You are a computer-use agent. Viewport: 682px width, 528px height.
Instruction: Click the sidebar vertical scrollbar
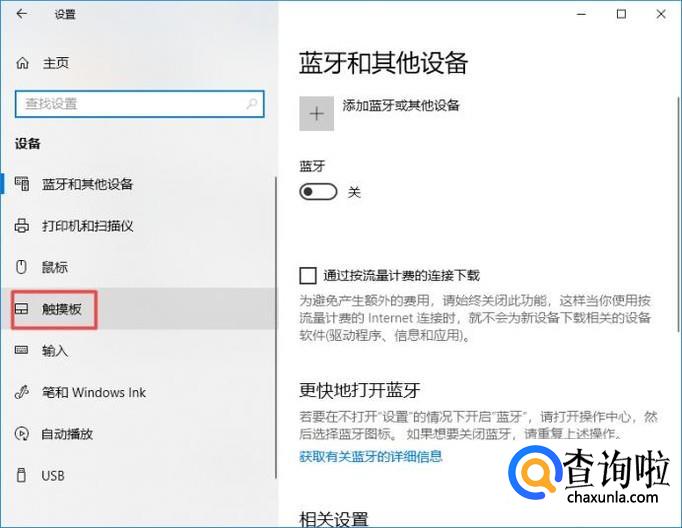276,327
